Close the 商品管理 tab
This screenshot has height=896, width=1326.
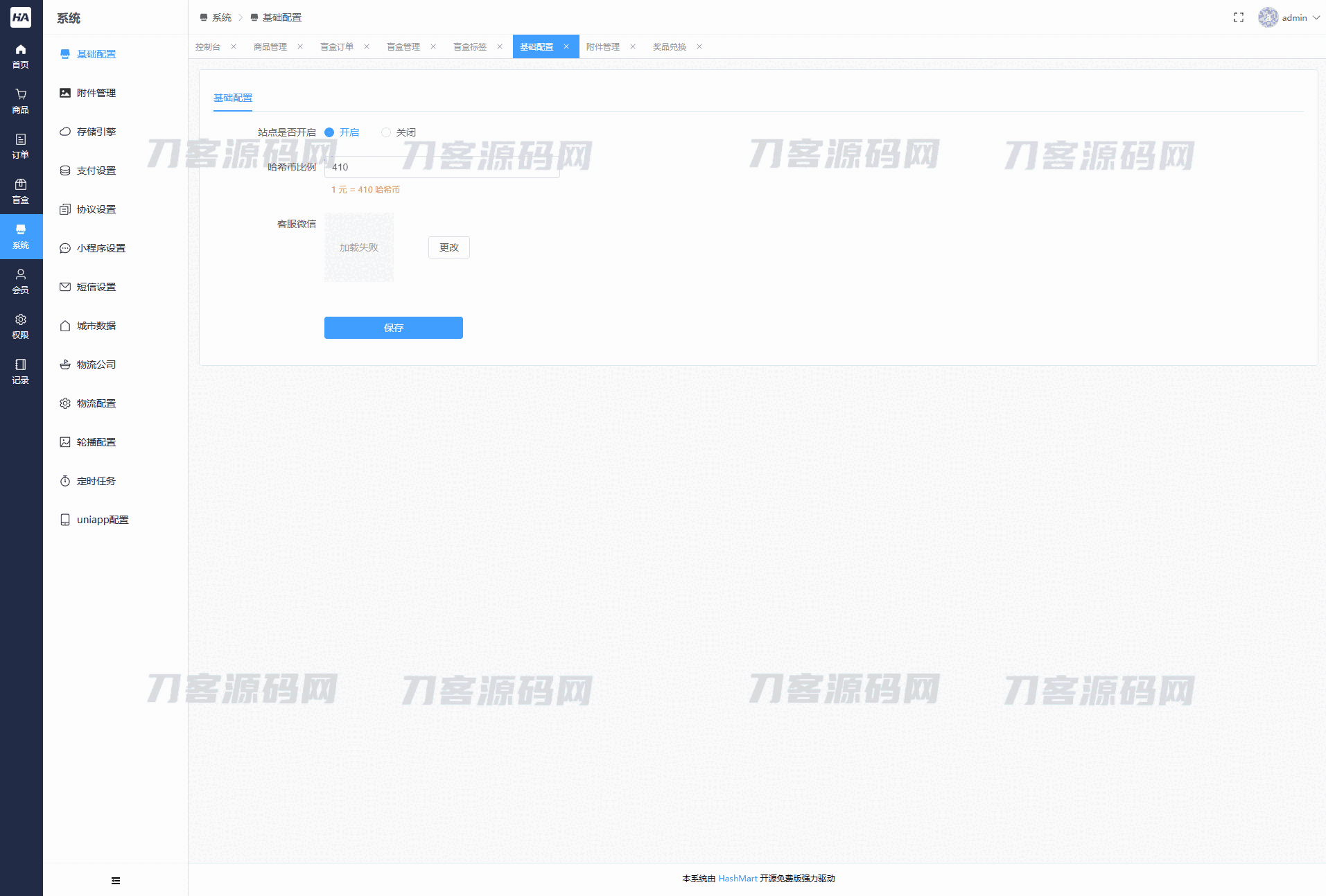300,47
